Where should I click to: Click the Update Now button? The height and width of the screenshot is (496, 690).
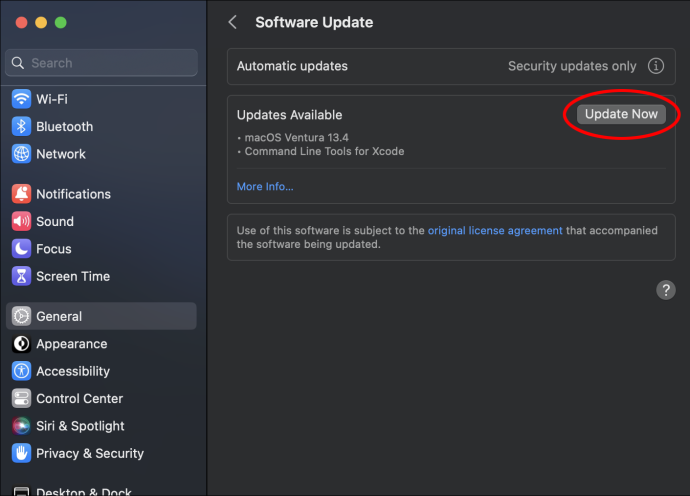tap(621, 114)
